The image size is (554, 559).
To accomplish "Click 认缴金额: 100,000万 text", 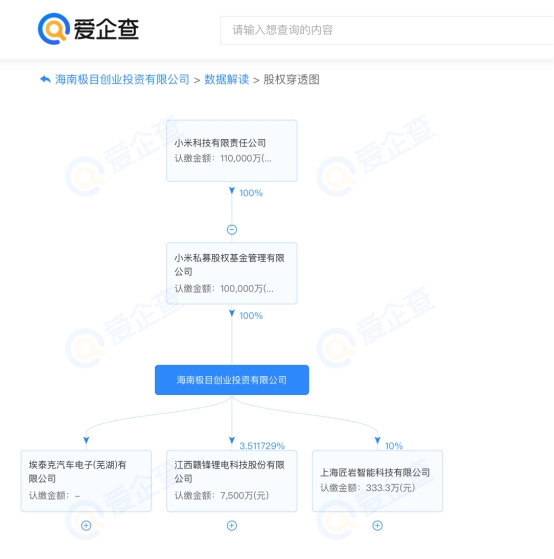I will (224, 288).
